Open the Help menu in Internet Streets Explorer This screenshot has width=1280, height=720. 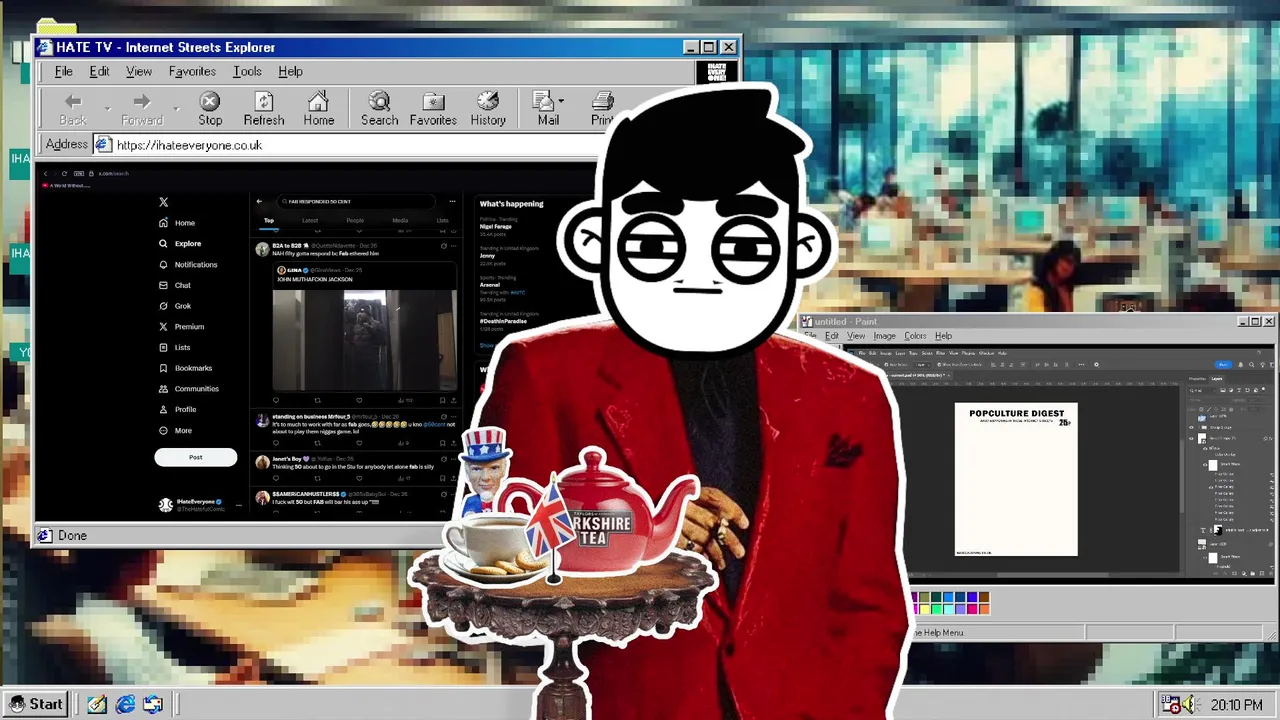(x=290, y=72)
